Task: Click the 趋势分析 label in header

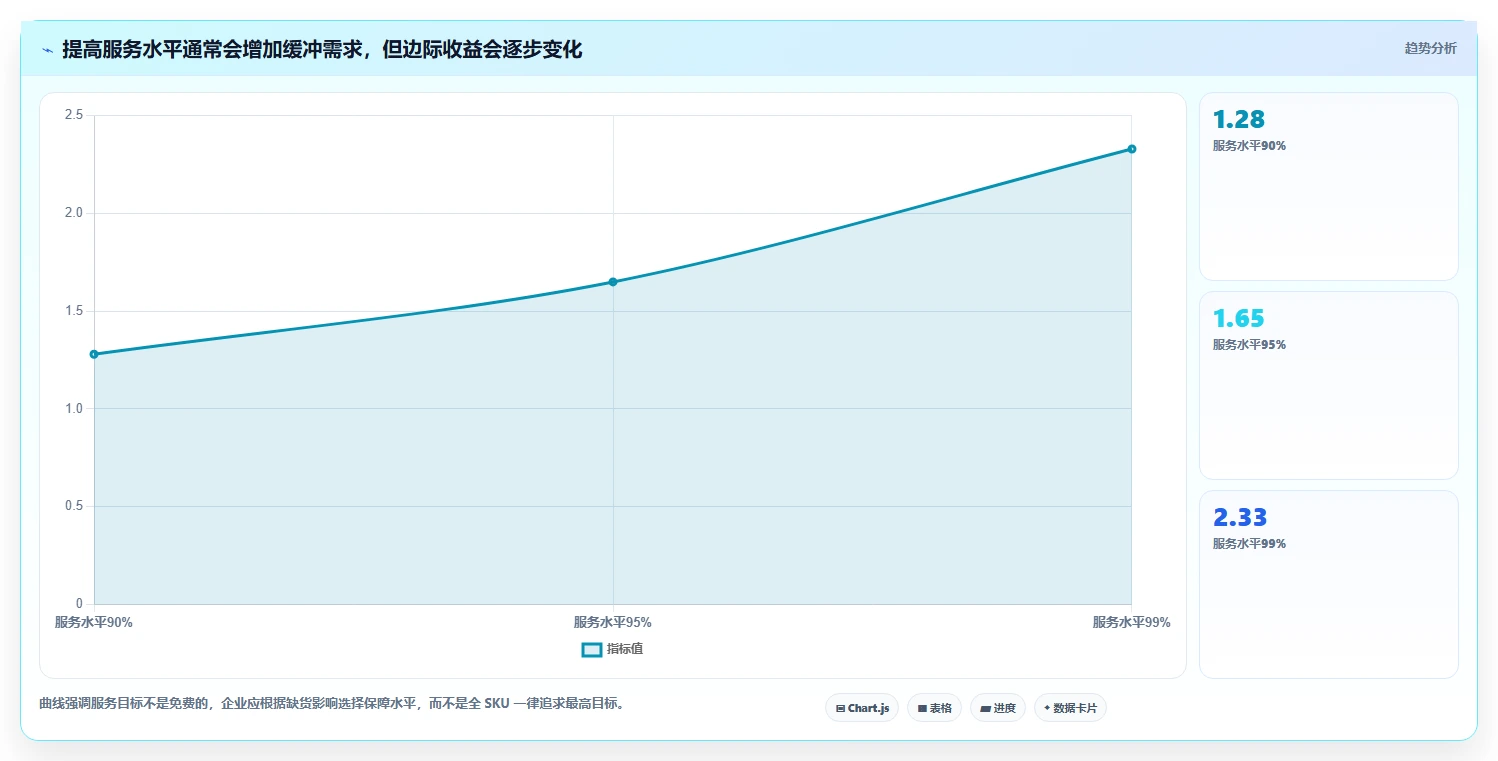Action: [x=1430, y=48]
